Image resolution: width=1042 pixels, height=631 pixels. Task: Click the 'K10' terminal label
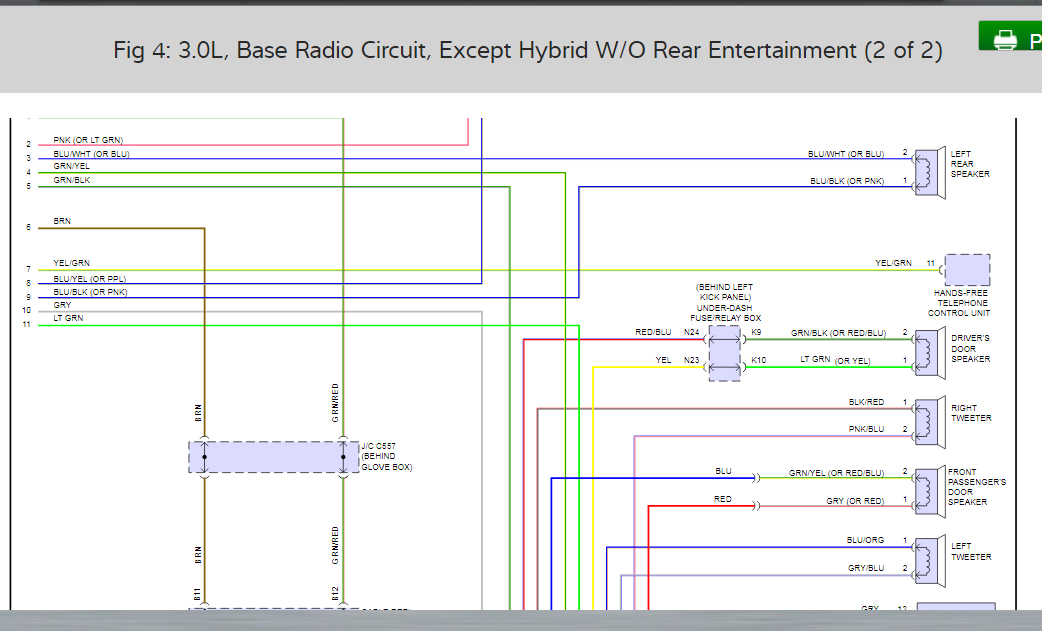tap(758, 360)
